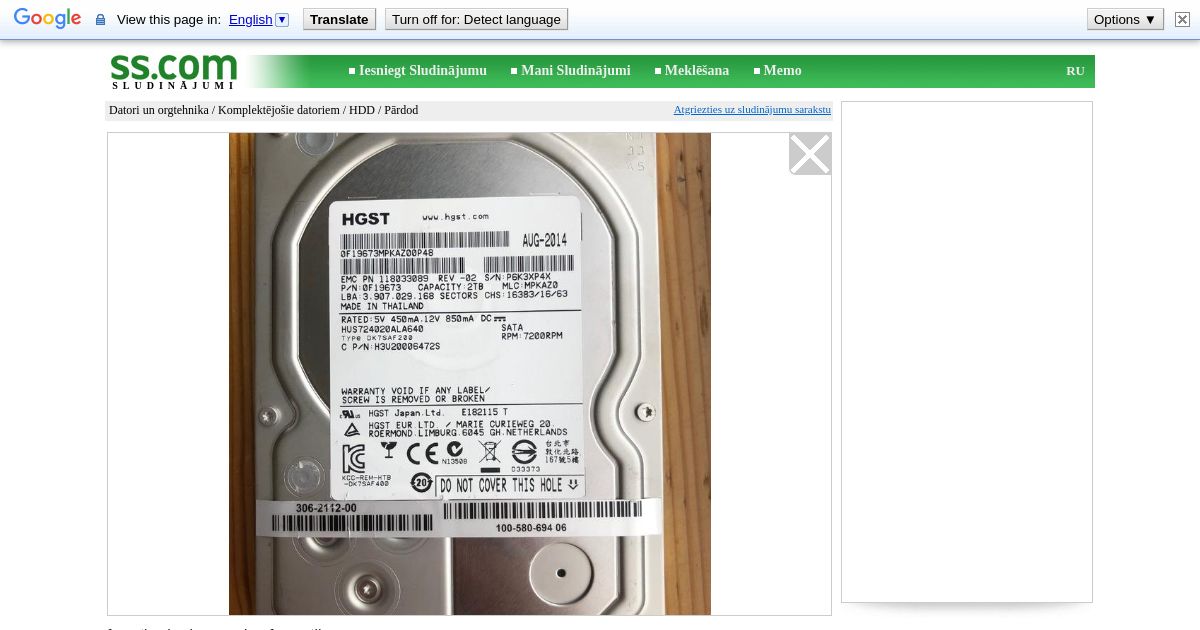Click the Translate button
Screen dimensions: 1200x630
click(x=339, y=19)
